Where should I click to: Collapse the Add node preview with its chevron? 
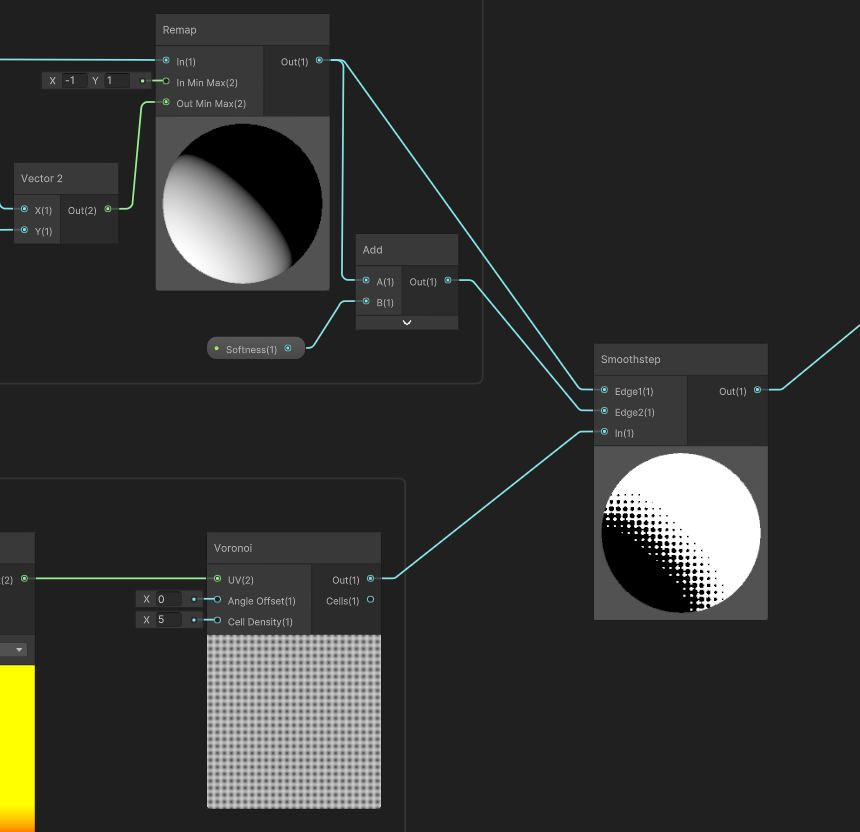point(406,321)
